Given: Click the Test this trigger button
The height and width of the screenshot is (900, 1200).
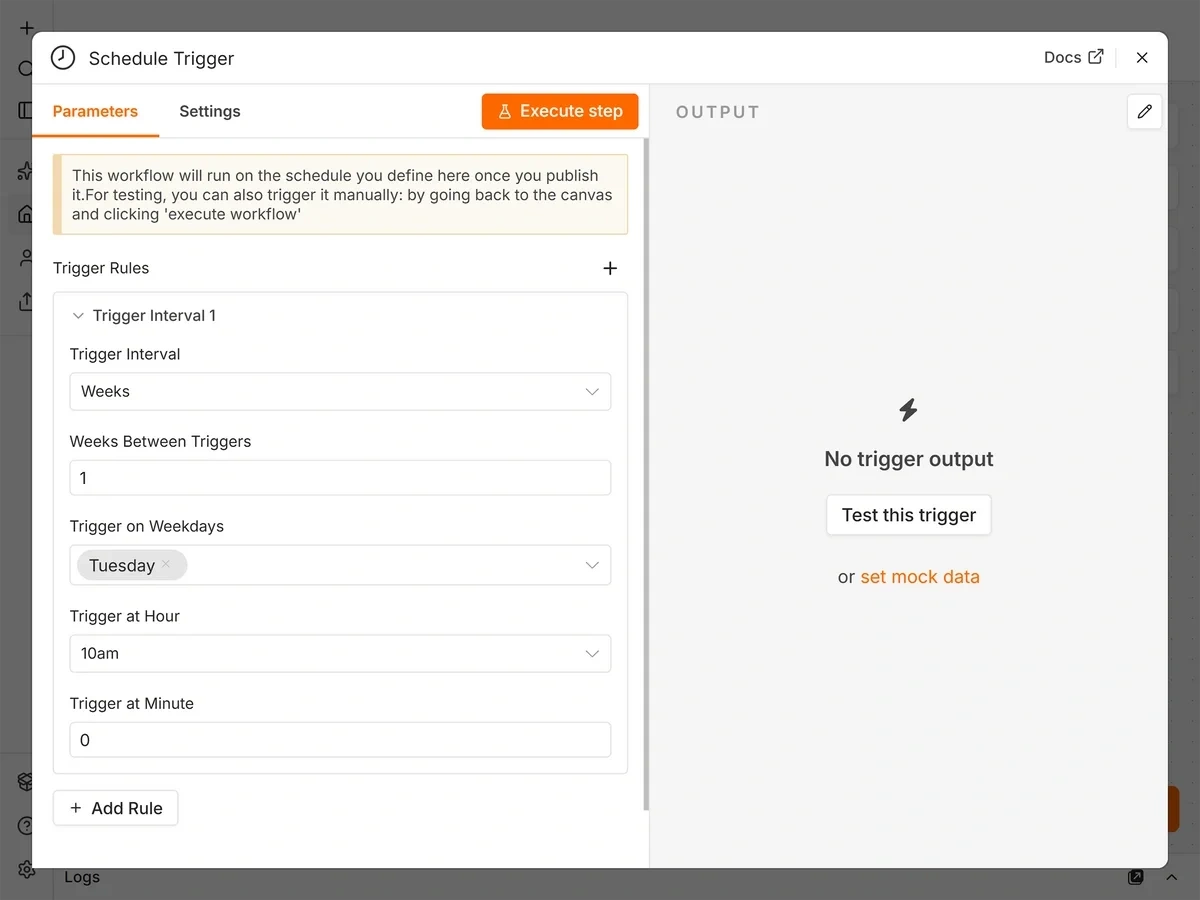Looking at the screenshot, I should click(908, 515).
